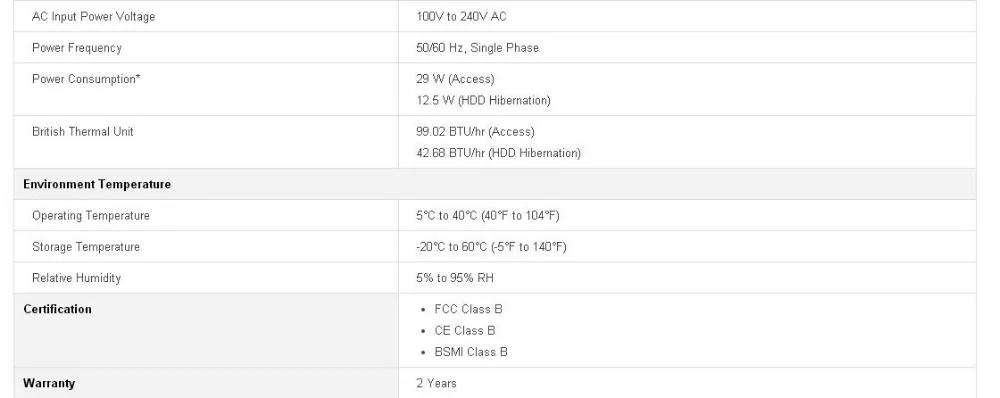Click the Relative Humidity label
1000x398 pixels.
pyautogui.click(x=76, y=278)
